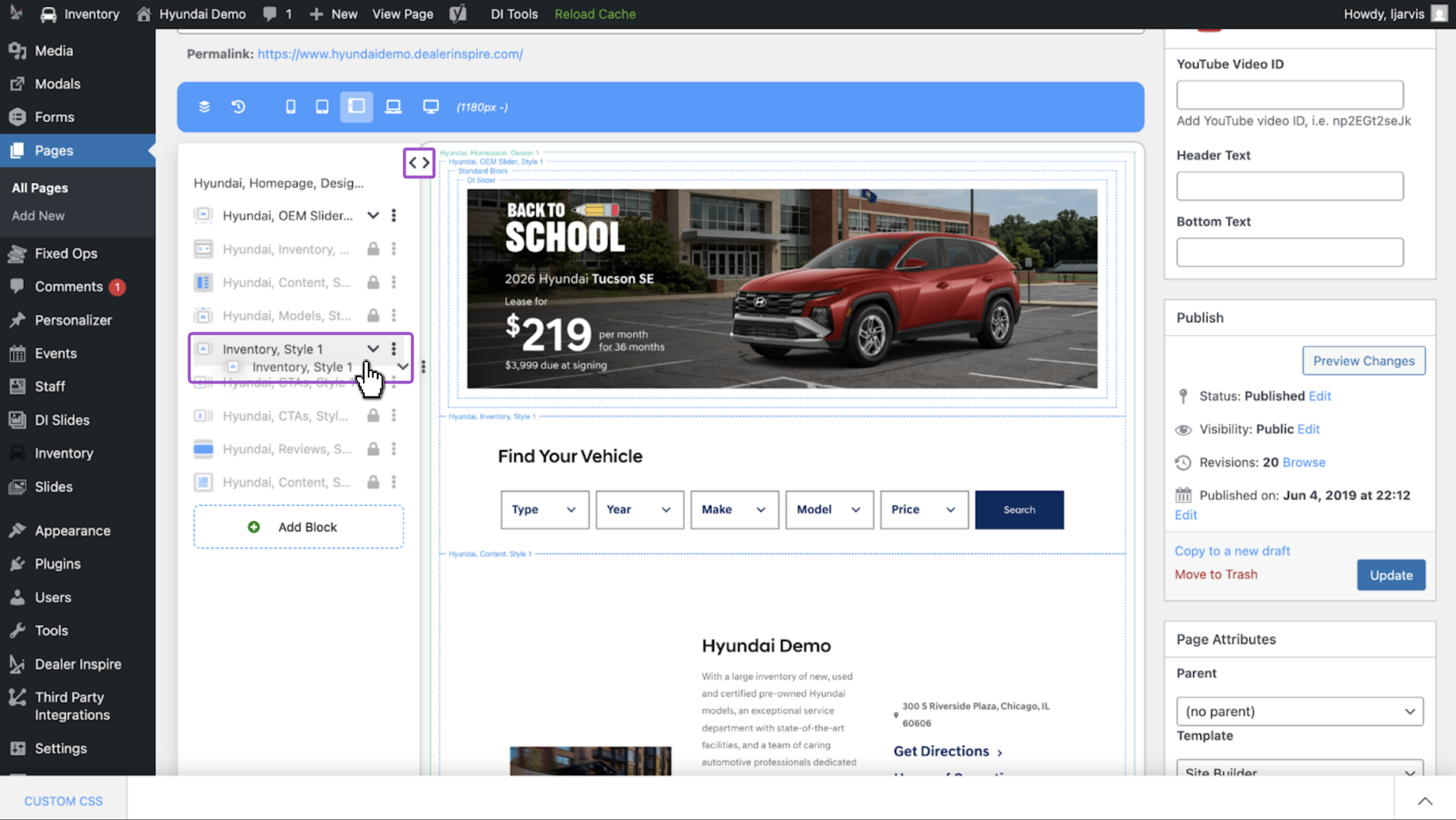
Task: Click the Bottom Text input field
Action: pos(1290,252)
